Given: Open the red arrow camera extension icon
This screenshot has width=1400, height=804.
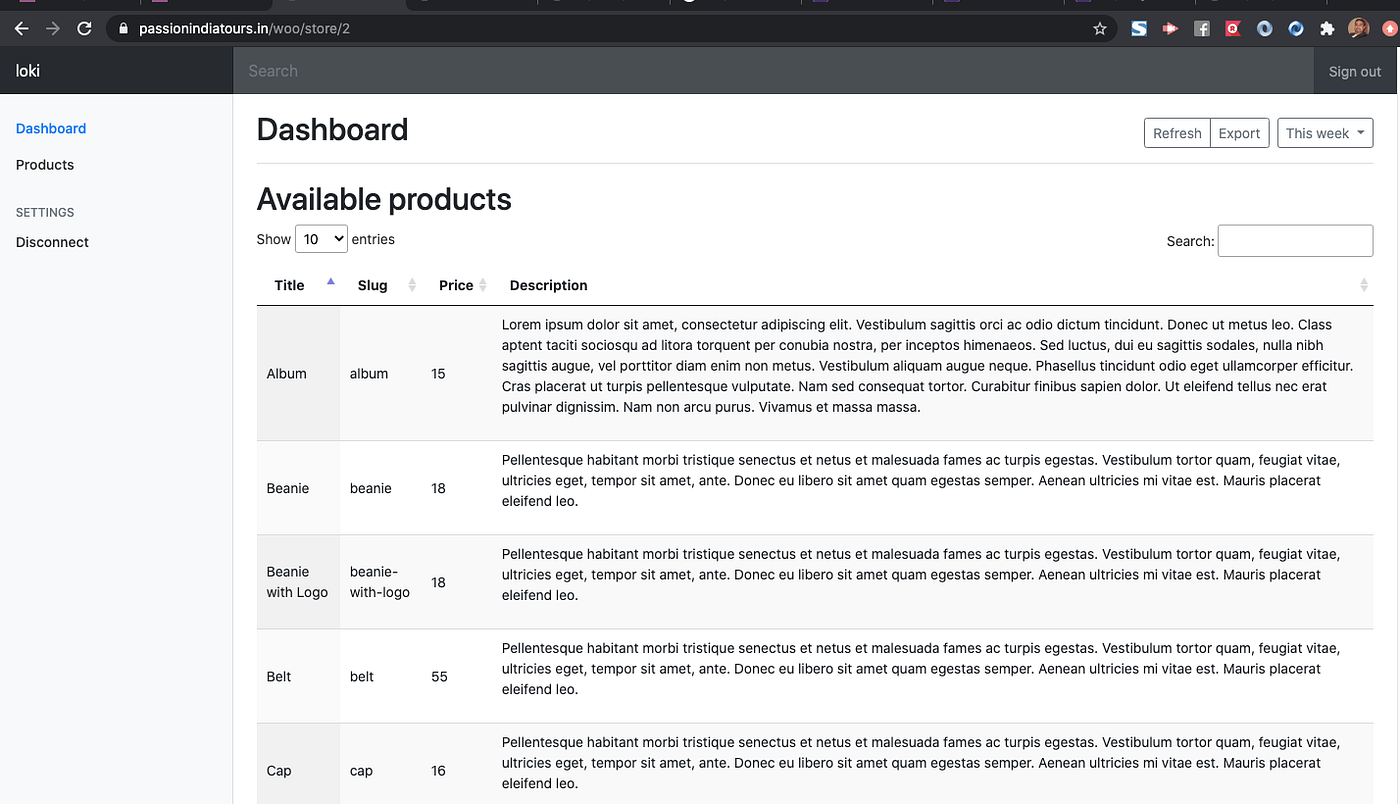Looking at the screenshot, I should coord(1170,29).
